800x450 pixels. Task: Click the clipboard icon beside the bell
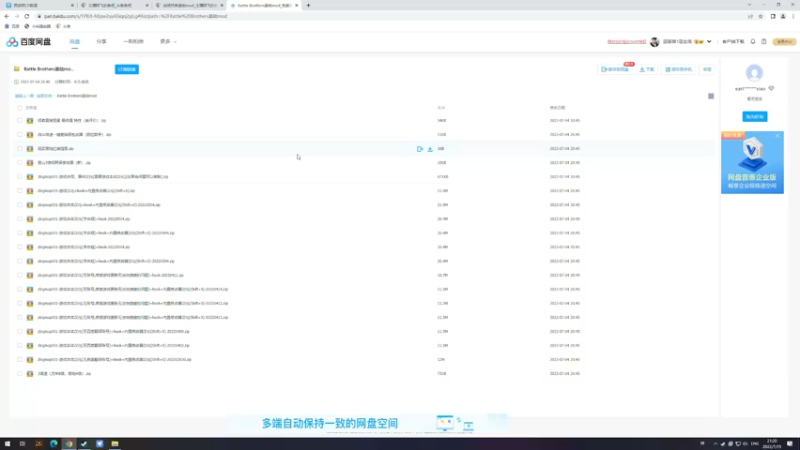764,41
